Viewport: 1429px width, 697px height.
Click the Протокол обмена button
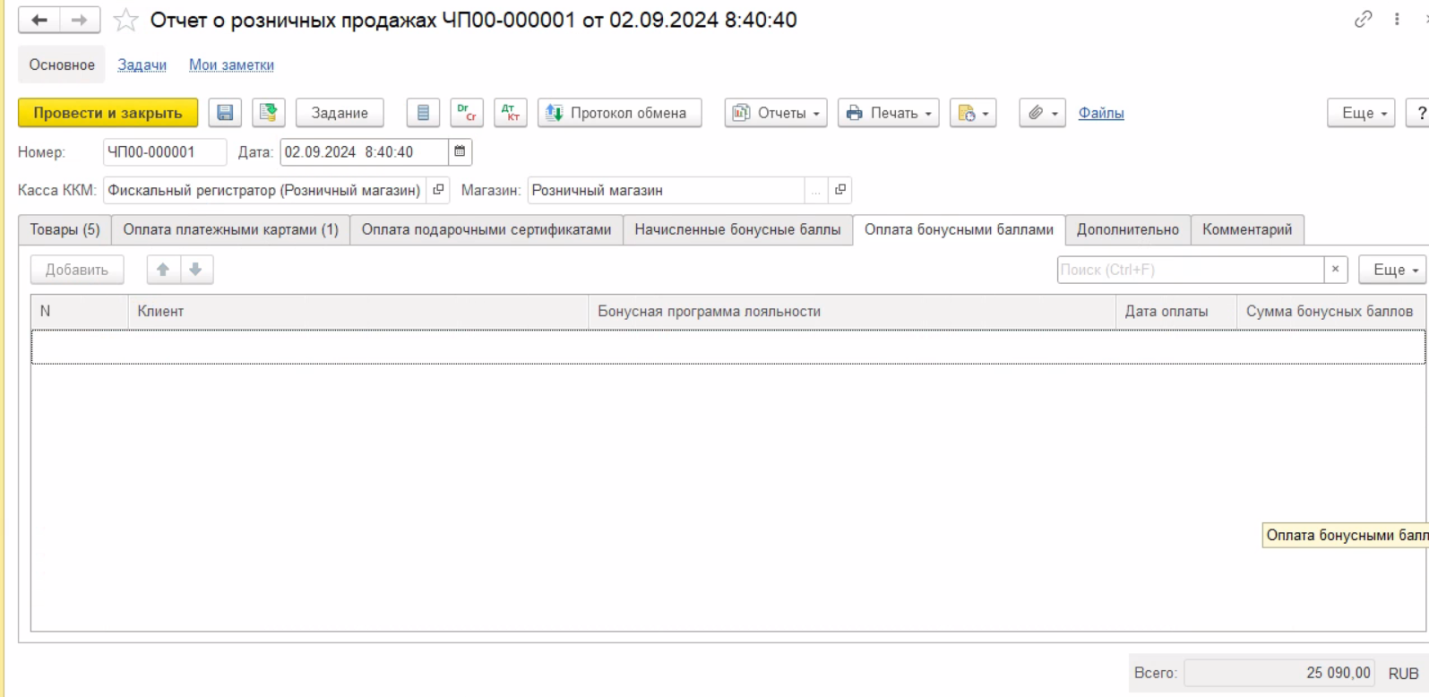[x=619, y=113]
